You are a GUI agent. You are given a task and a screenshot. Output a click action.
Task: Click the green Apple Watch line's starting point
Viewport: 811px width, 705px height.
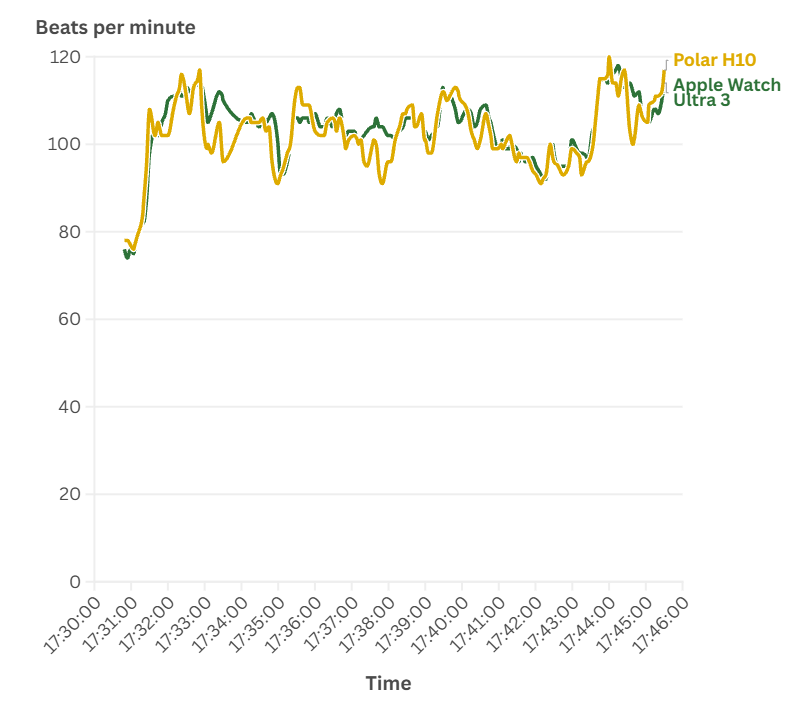tap(125, 253)
